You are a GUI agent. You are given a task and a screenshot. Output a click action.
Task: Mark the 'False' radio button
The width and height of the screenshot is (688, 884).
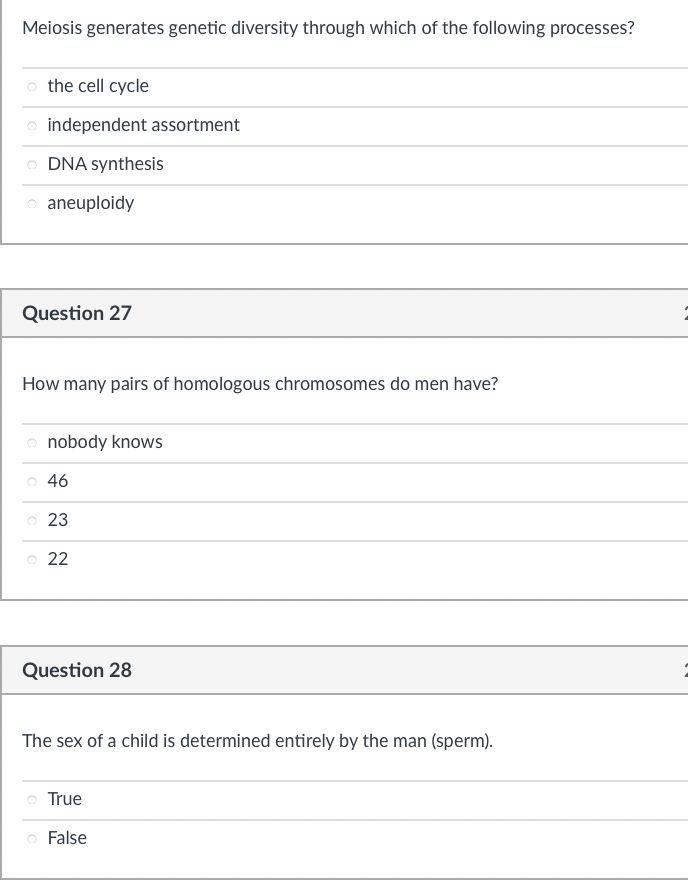(x=33, y=839)
